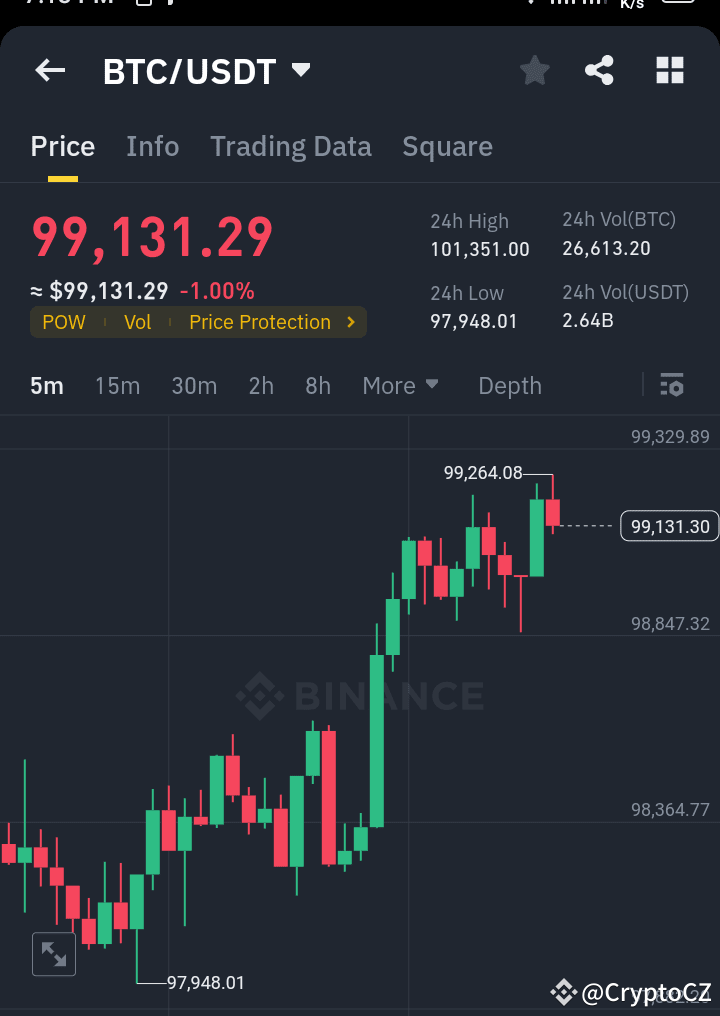Open the More timeframe dropdown
720x1016 pixels.
[399, 385]
